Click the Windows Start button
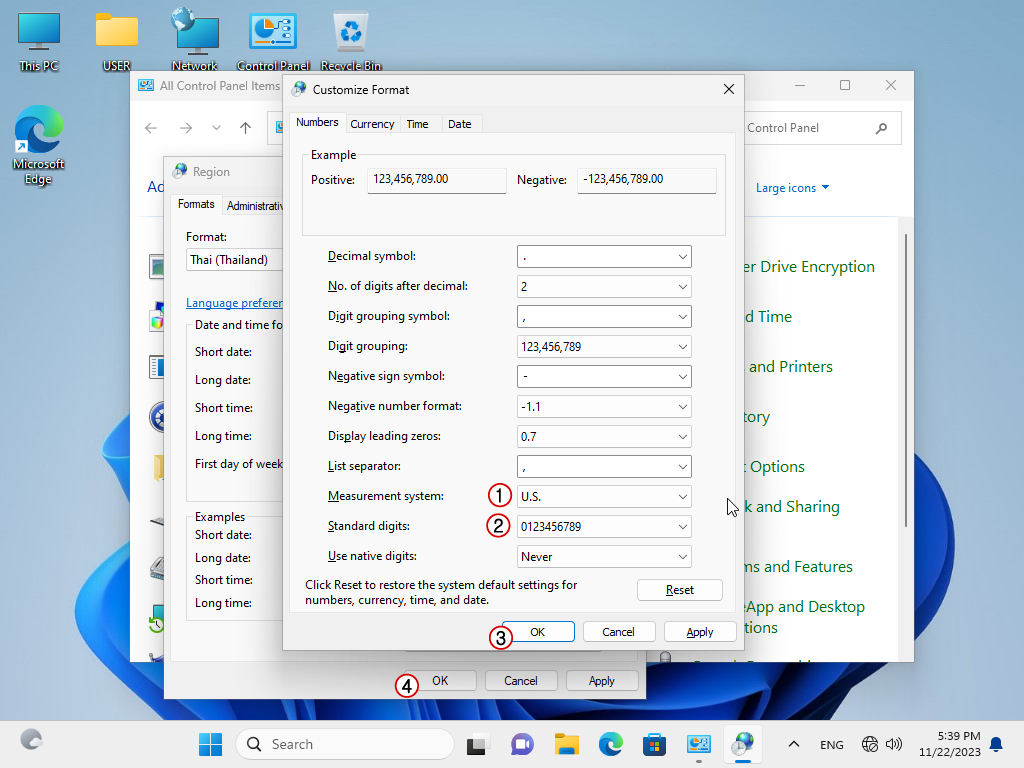 (211, 744)
